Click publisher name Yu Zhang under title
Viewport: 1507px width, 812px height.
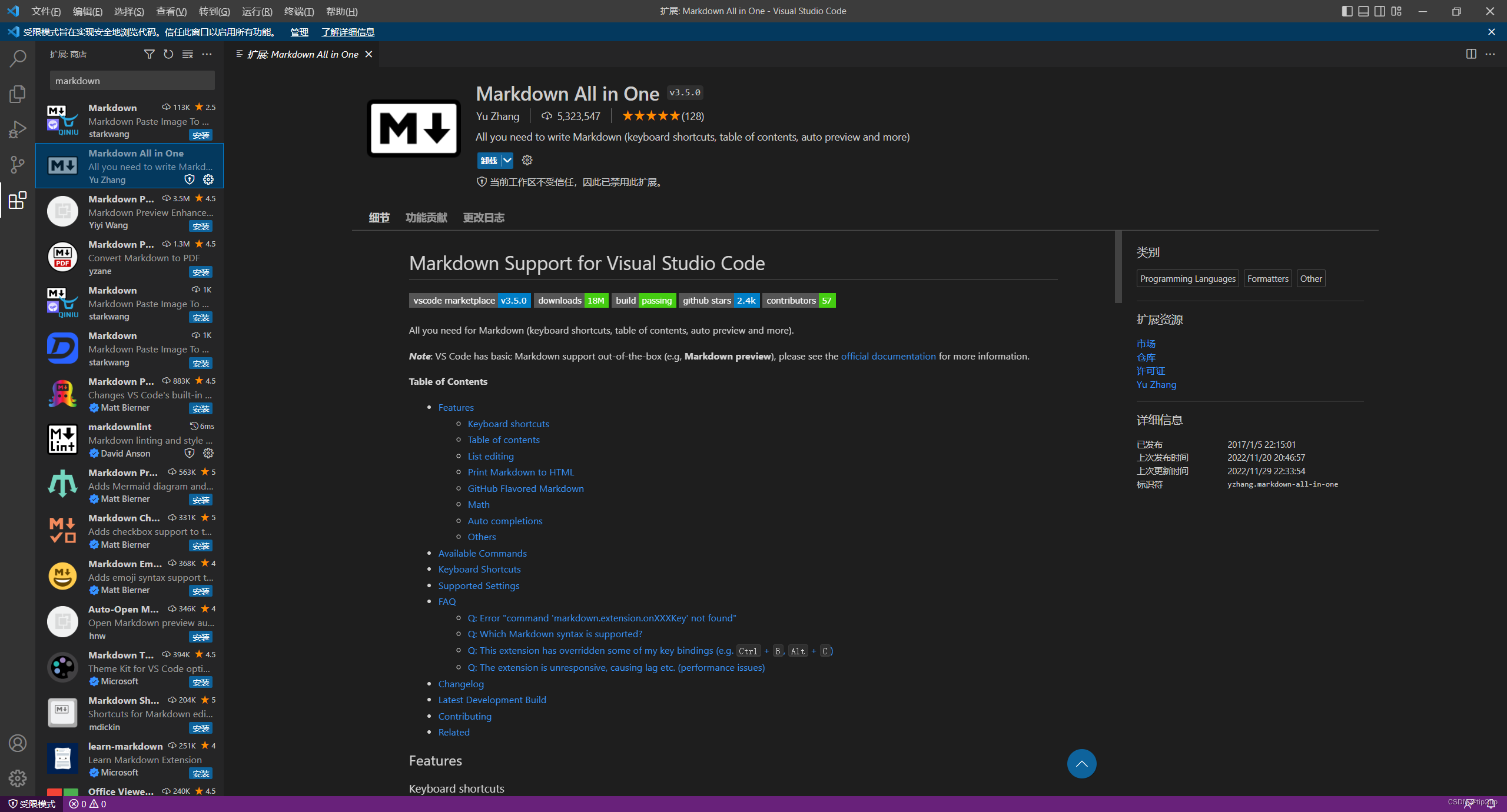(497, 116)
